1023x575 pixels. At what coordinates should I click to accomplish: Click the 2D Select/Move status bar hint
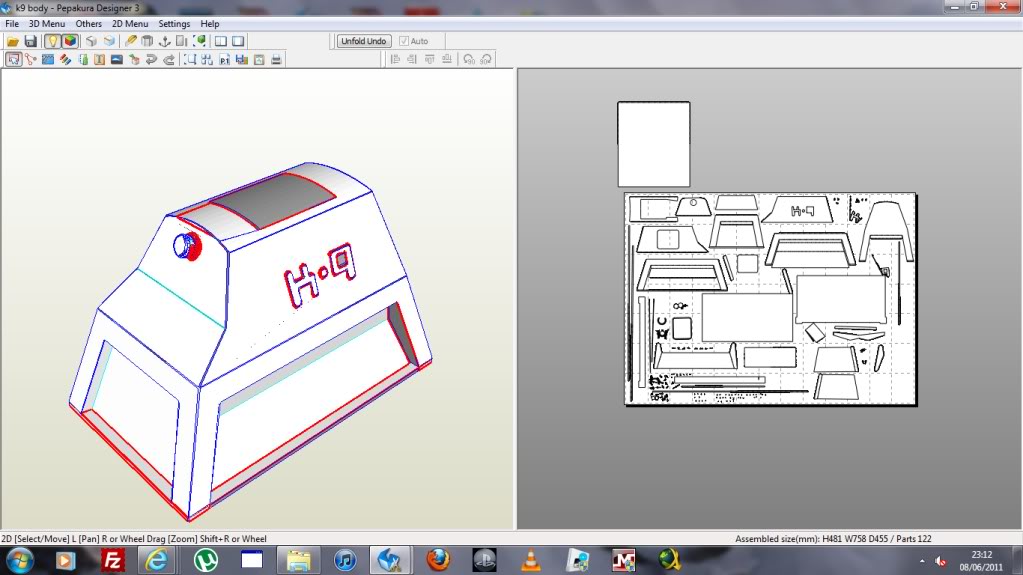point(134,539)
